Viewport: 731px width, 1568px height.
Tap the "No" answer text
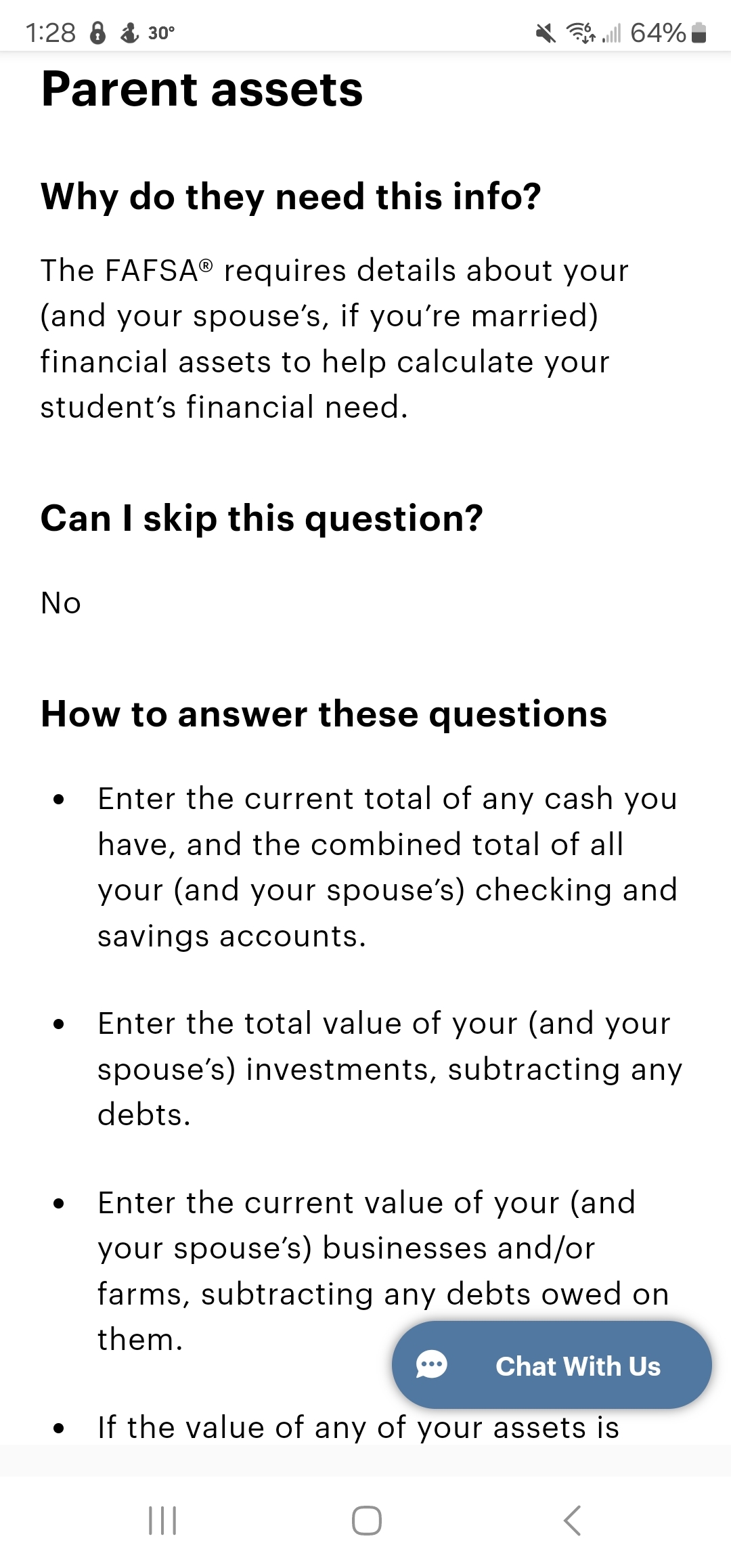tap(61, 603)
